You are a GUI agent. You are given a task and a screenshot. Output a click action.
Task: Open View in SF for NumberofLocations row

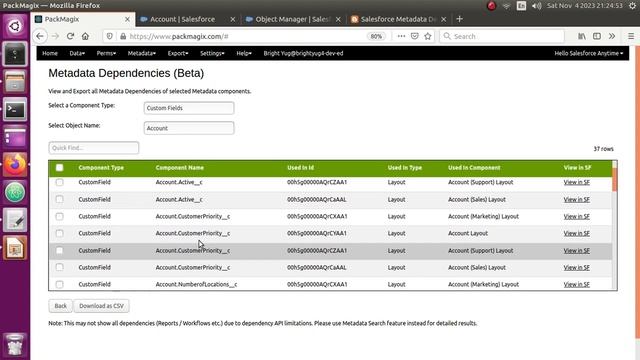tap(576, 284)
